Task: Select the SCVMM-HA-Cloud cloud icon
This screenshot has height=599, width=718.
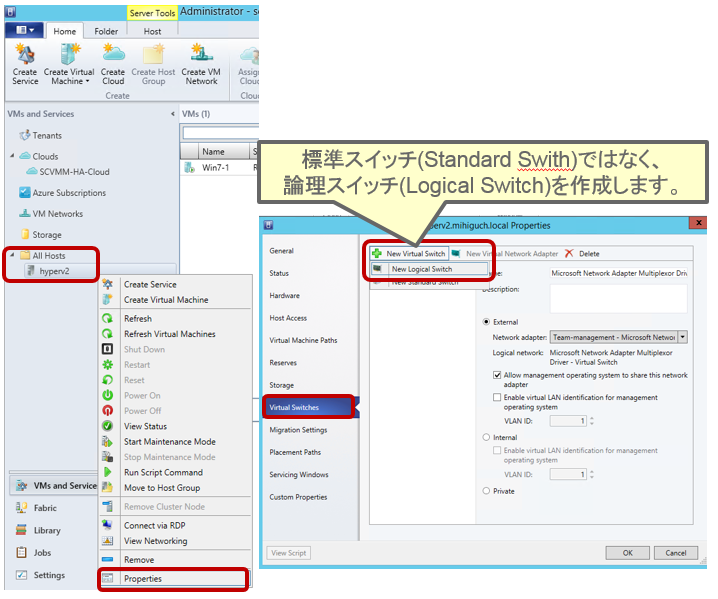Action: click(32, 171)
